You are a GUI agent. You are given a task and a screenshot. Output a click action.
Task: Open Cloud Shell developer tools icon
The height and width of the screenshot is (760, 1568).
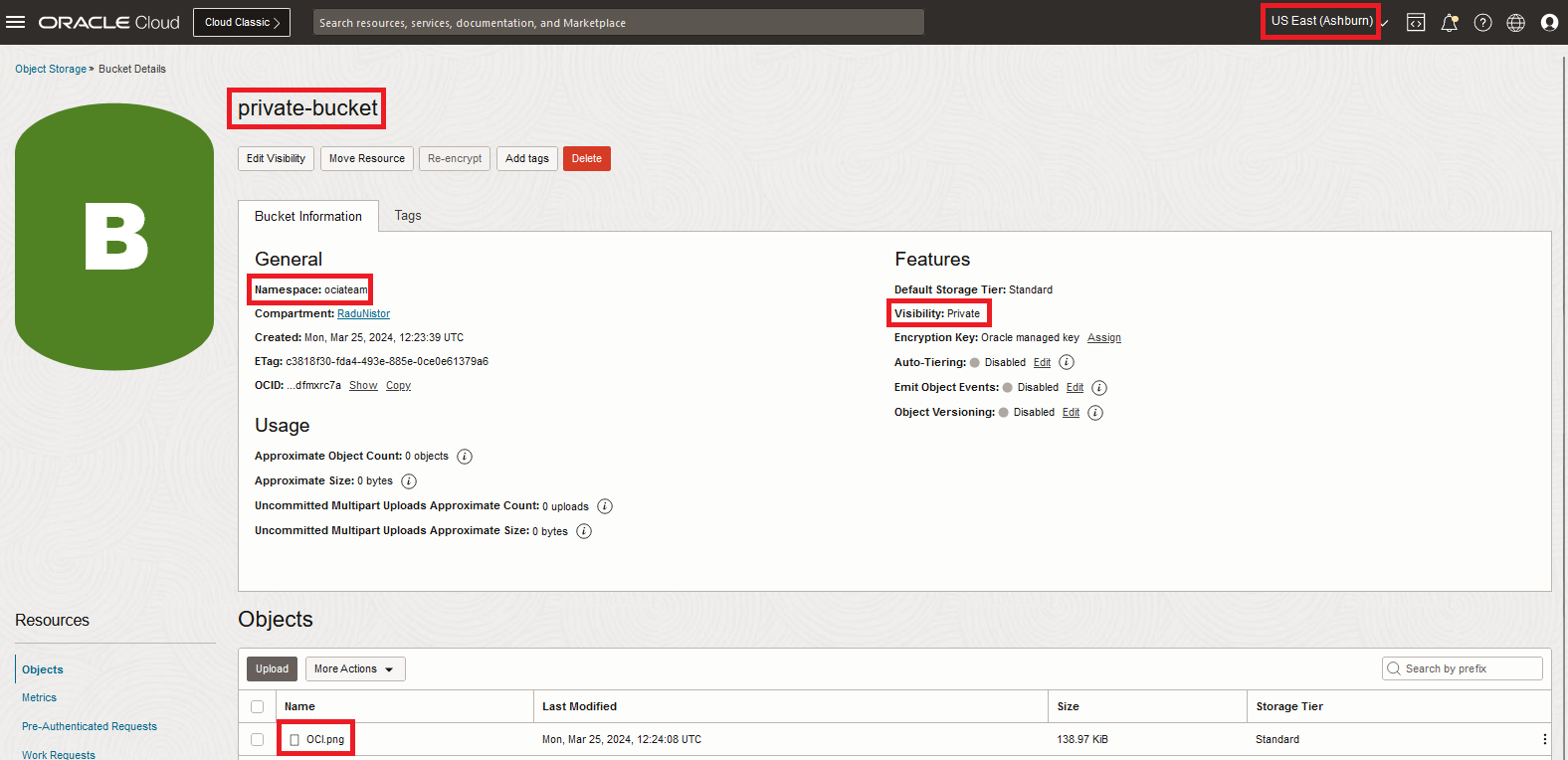(1416, 22)
